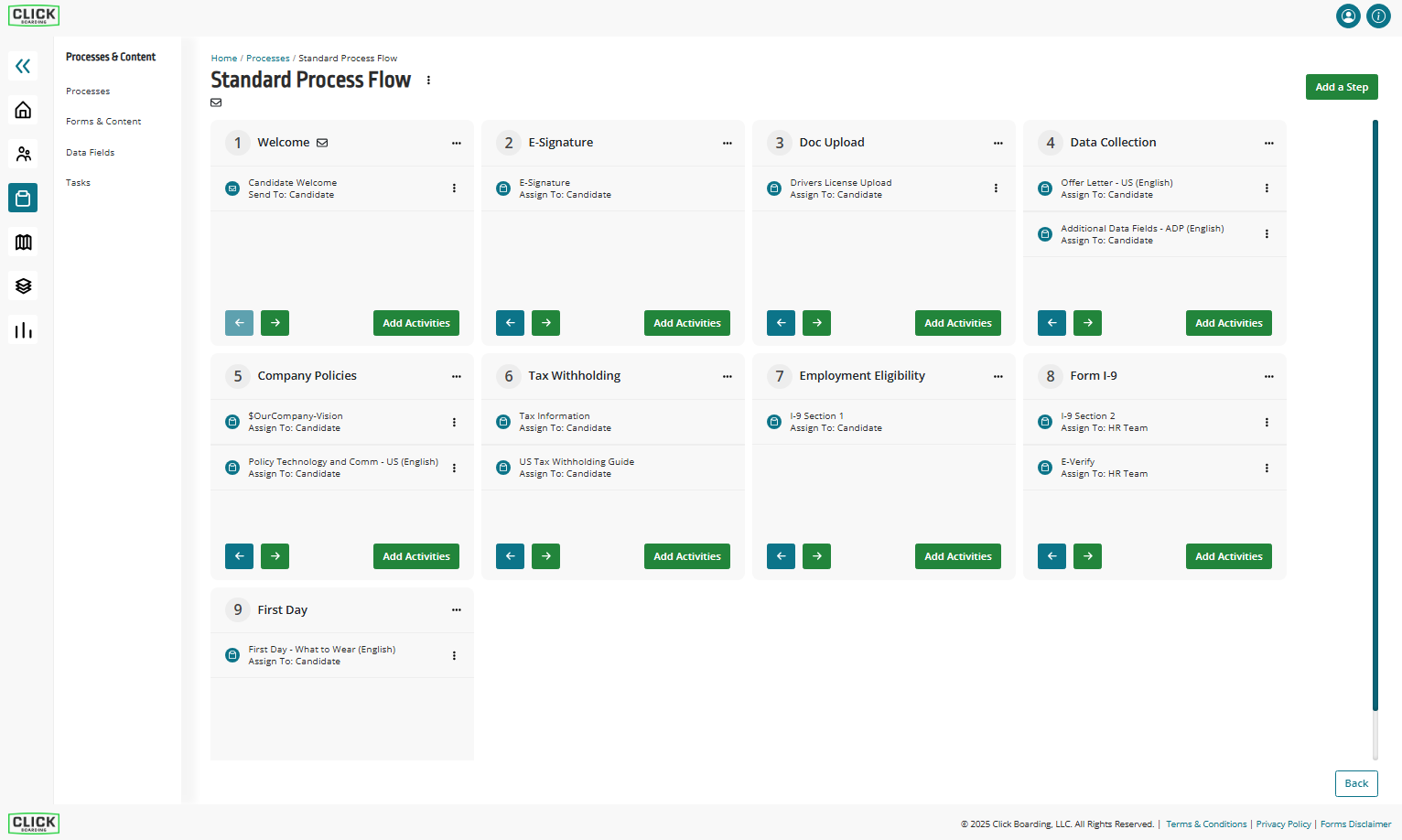
Task: Select Tasks in side menu
Action: coord(78,183)
